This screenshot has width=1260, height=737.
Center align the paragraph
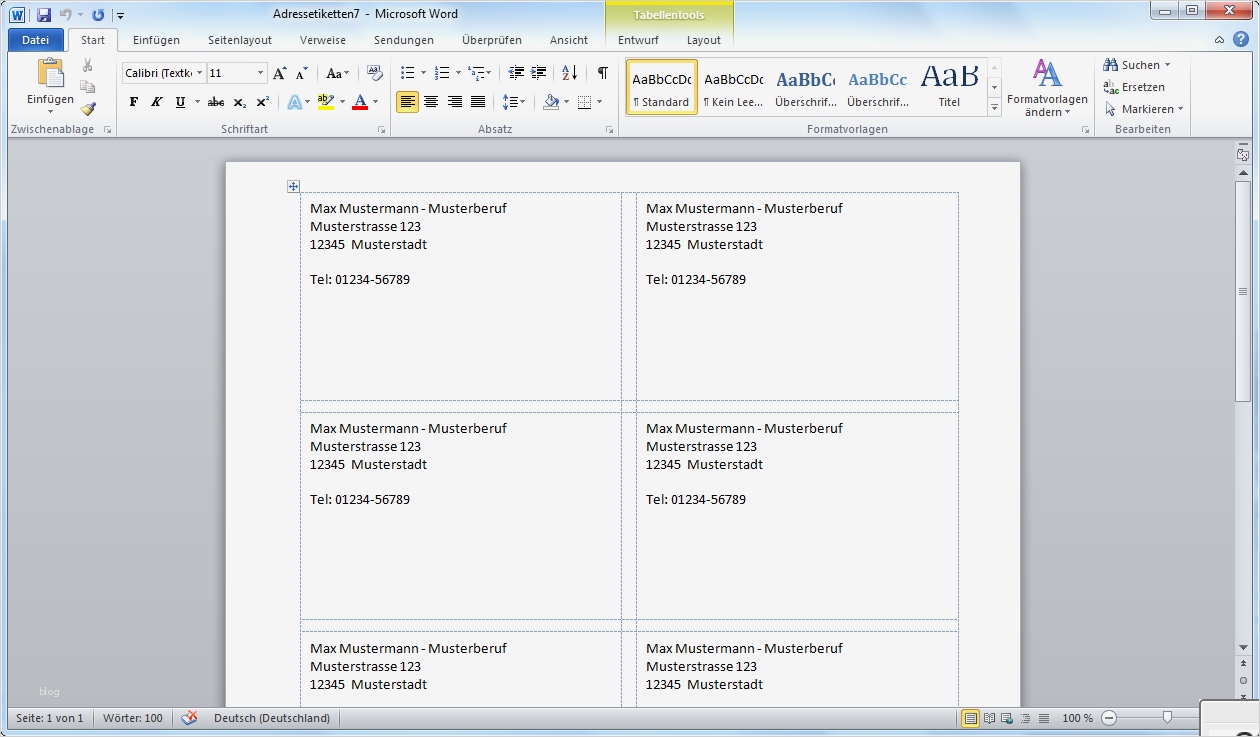(431, 101)
